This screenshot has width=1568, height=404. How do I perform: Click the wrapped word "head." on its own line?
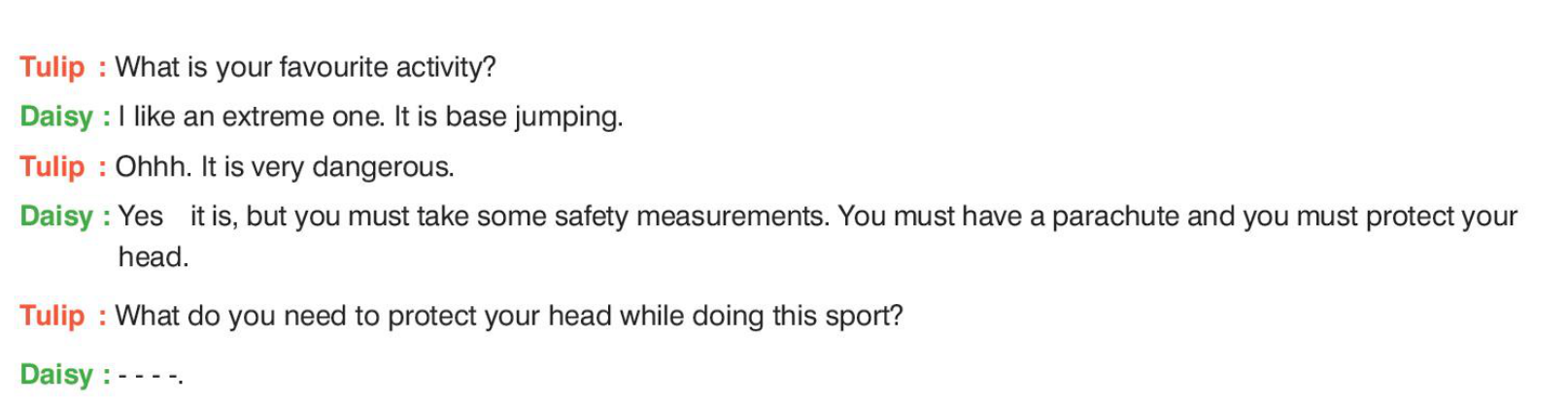tap(153, 256)
